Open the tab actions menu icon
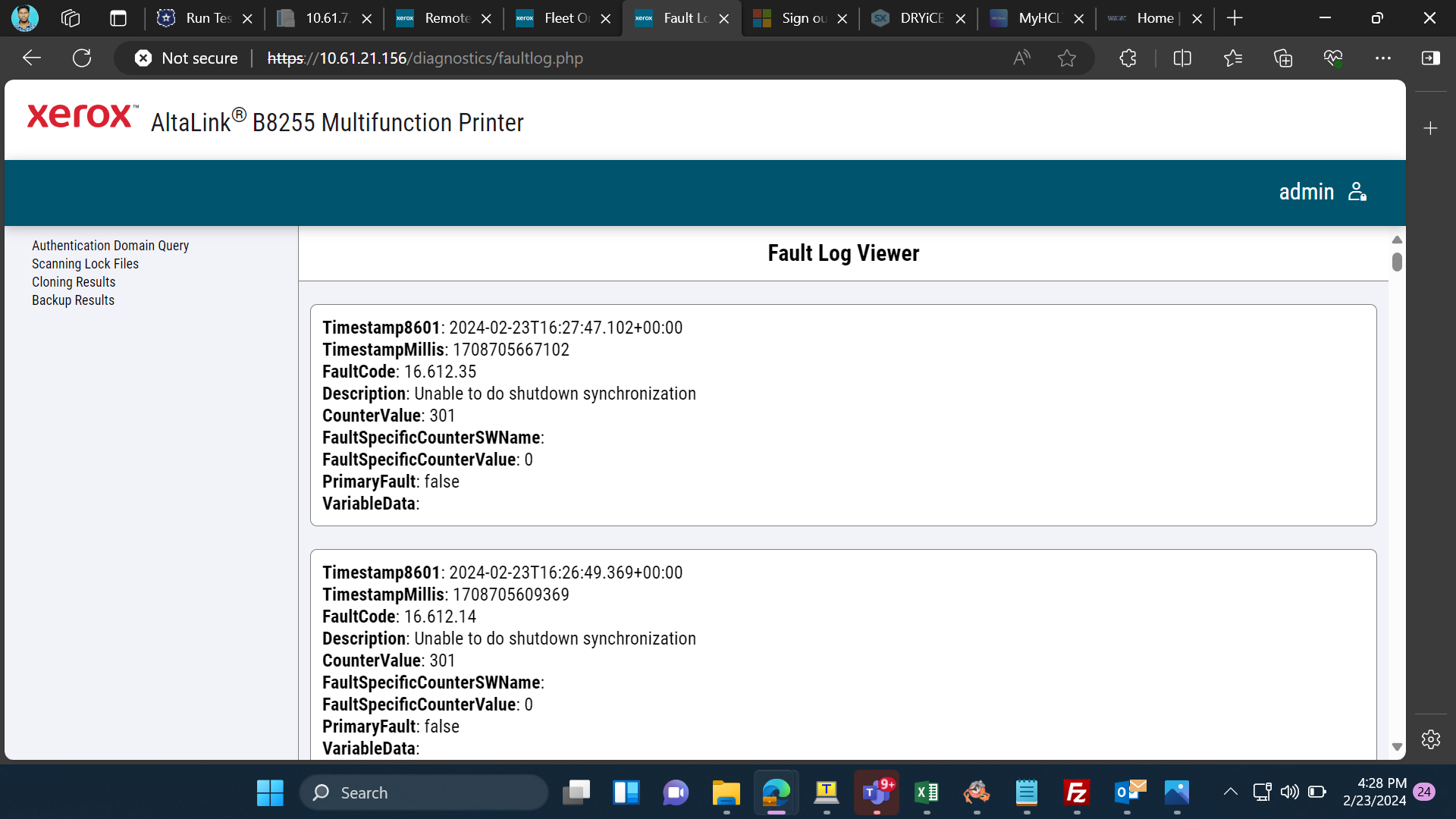This screenshot has height=819, width=1456. tap(118, 18)
